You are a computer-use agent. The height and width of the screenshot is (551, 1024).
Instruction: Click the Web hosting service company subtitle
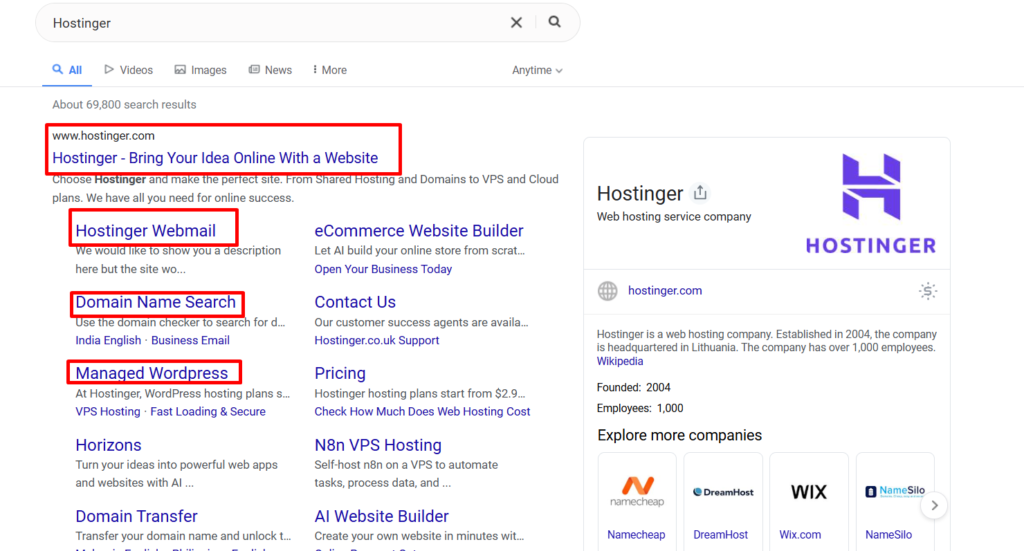[674, 217]
